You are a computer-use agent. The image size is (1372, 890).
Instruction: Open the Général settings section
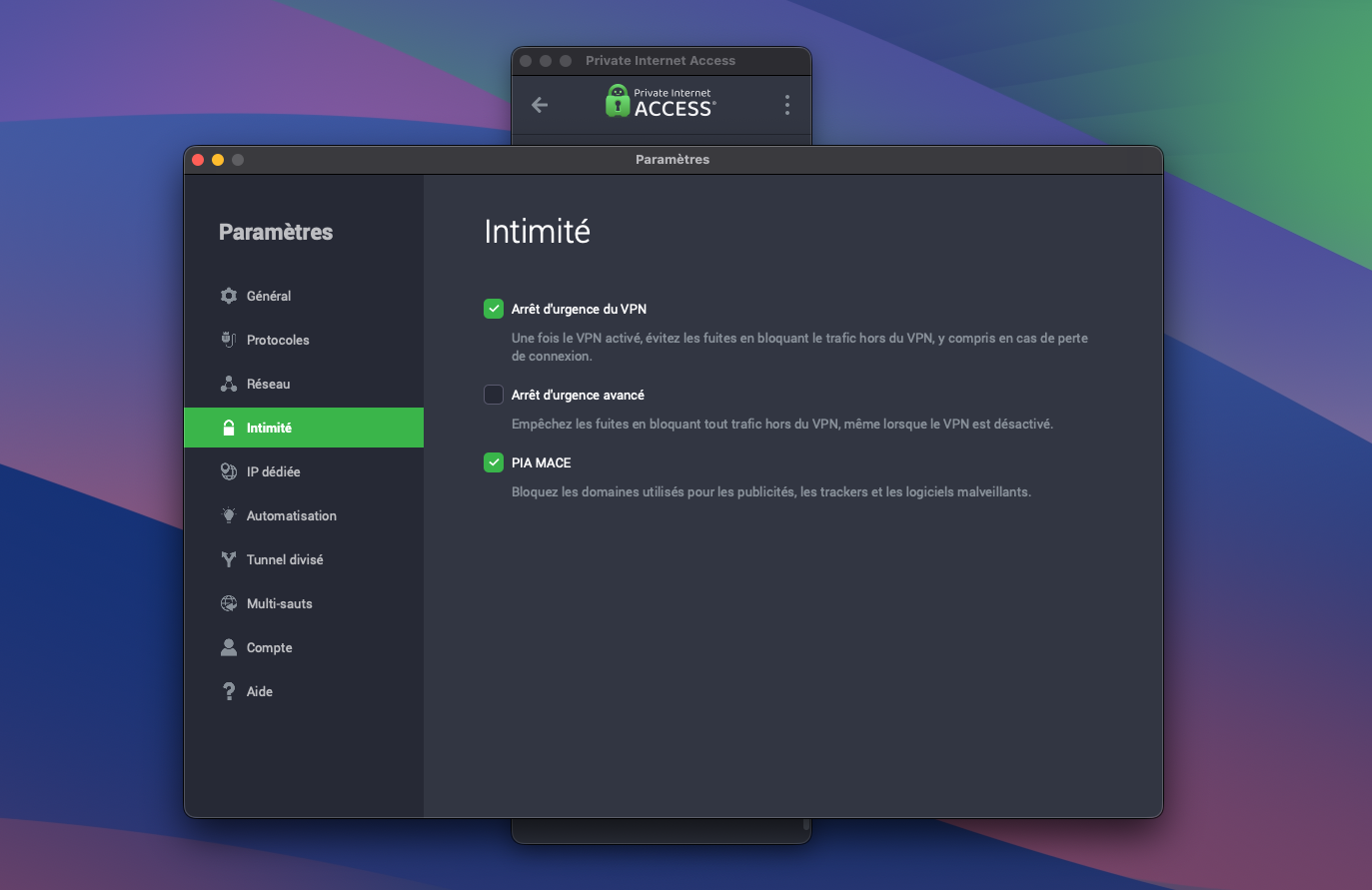click(x=304, y=296)
